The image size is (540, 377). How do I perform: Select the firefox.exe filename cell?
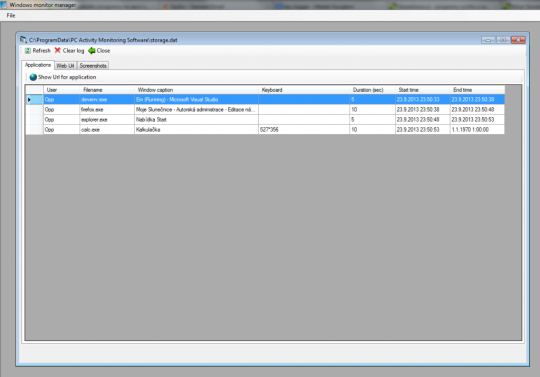[x=107, y=109]
